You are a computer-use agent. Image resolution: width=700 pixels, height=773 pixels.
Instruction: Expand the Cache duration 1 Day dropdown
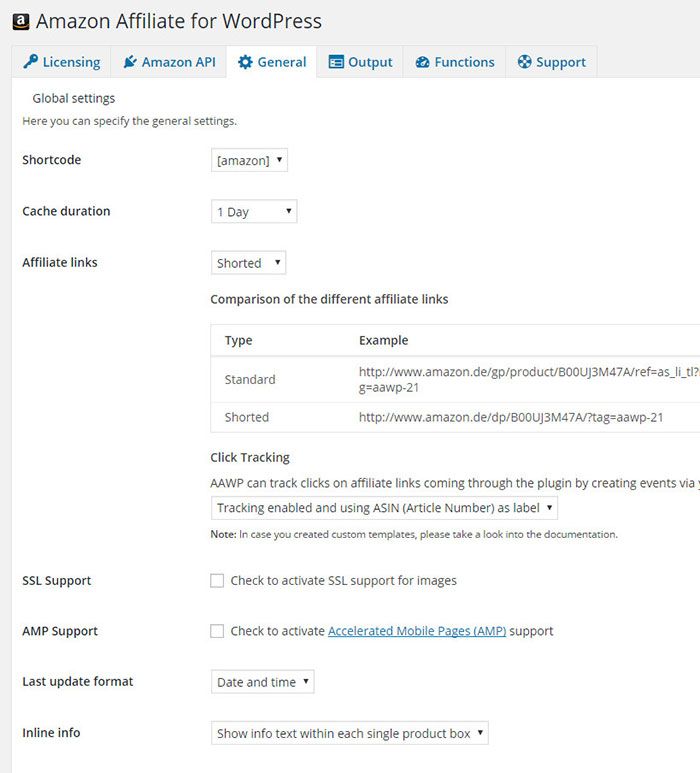[x=254, y=211]
